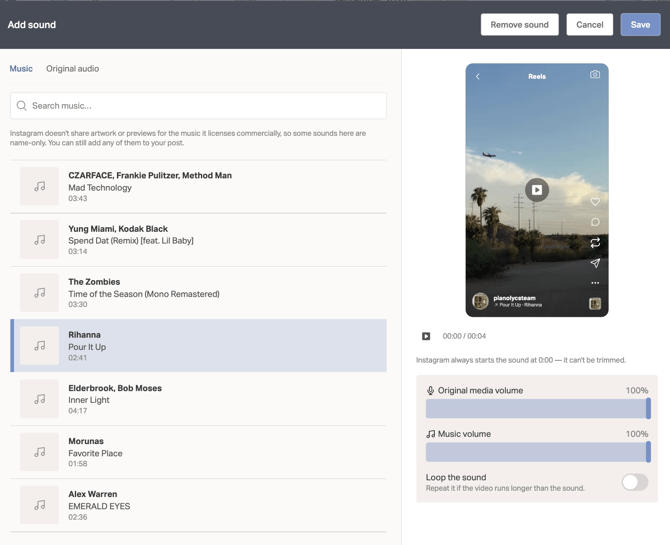Click the Remove sound button
Viewport: 670px width, 545px height.
(519, 25)
